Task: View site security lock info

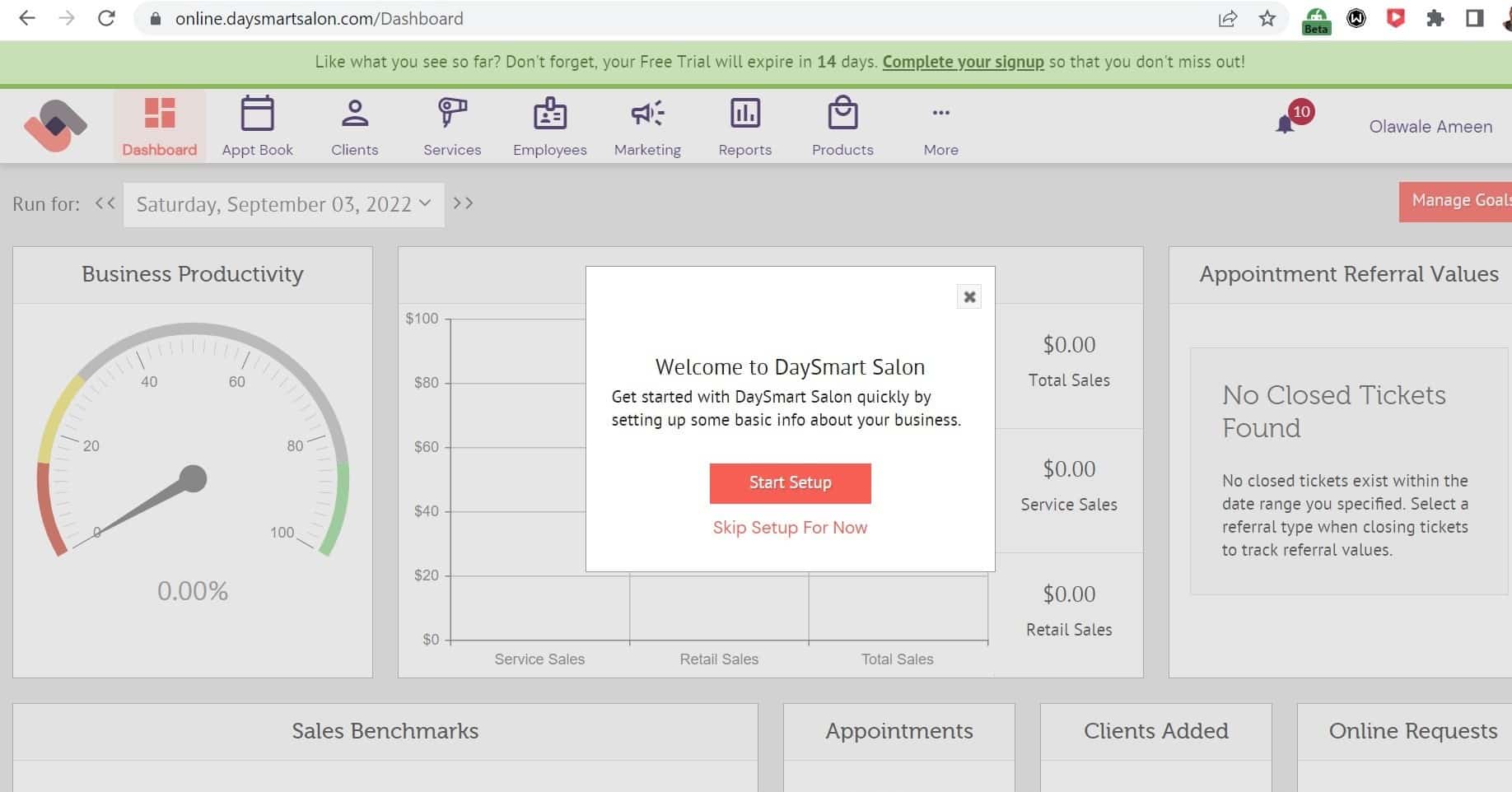Action: coord(156,18)
